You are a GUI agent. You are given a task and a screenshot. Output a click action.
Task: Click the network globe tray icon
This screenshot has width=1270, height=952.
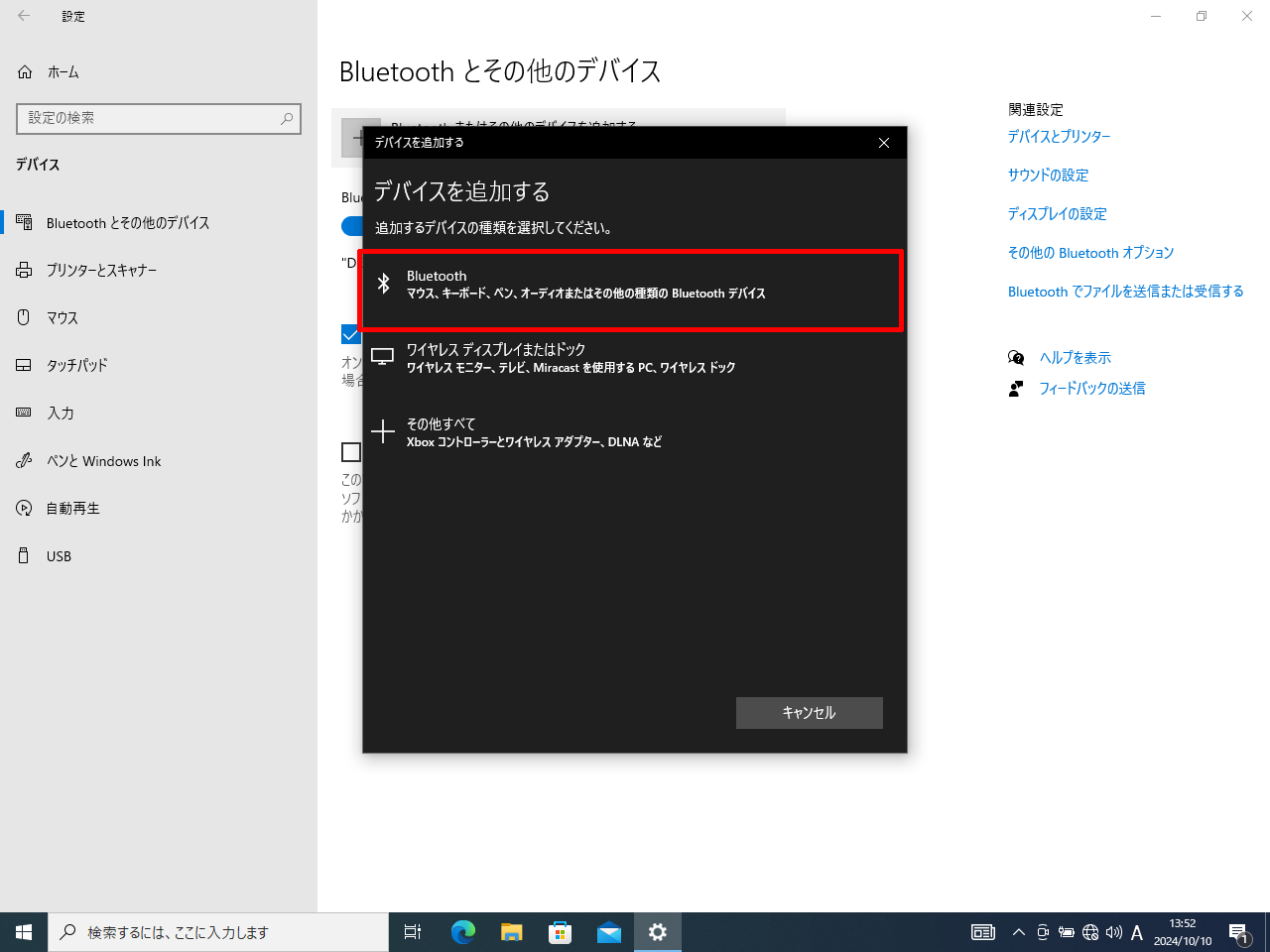pyautogui.click(x=1090, y=932)
